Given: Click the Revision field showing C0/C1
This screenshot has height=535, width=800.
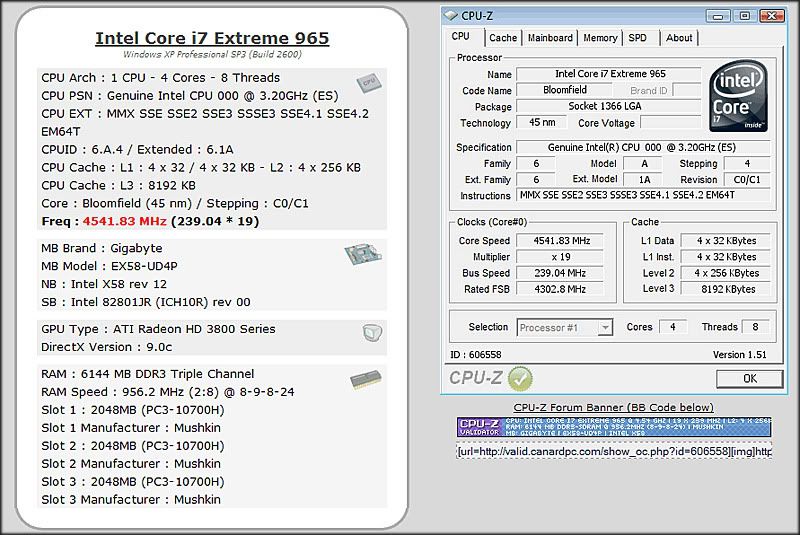Looking at the screenshot, I should [746, 180].
